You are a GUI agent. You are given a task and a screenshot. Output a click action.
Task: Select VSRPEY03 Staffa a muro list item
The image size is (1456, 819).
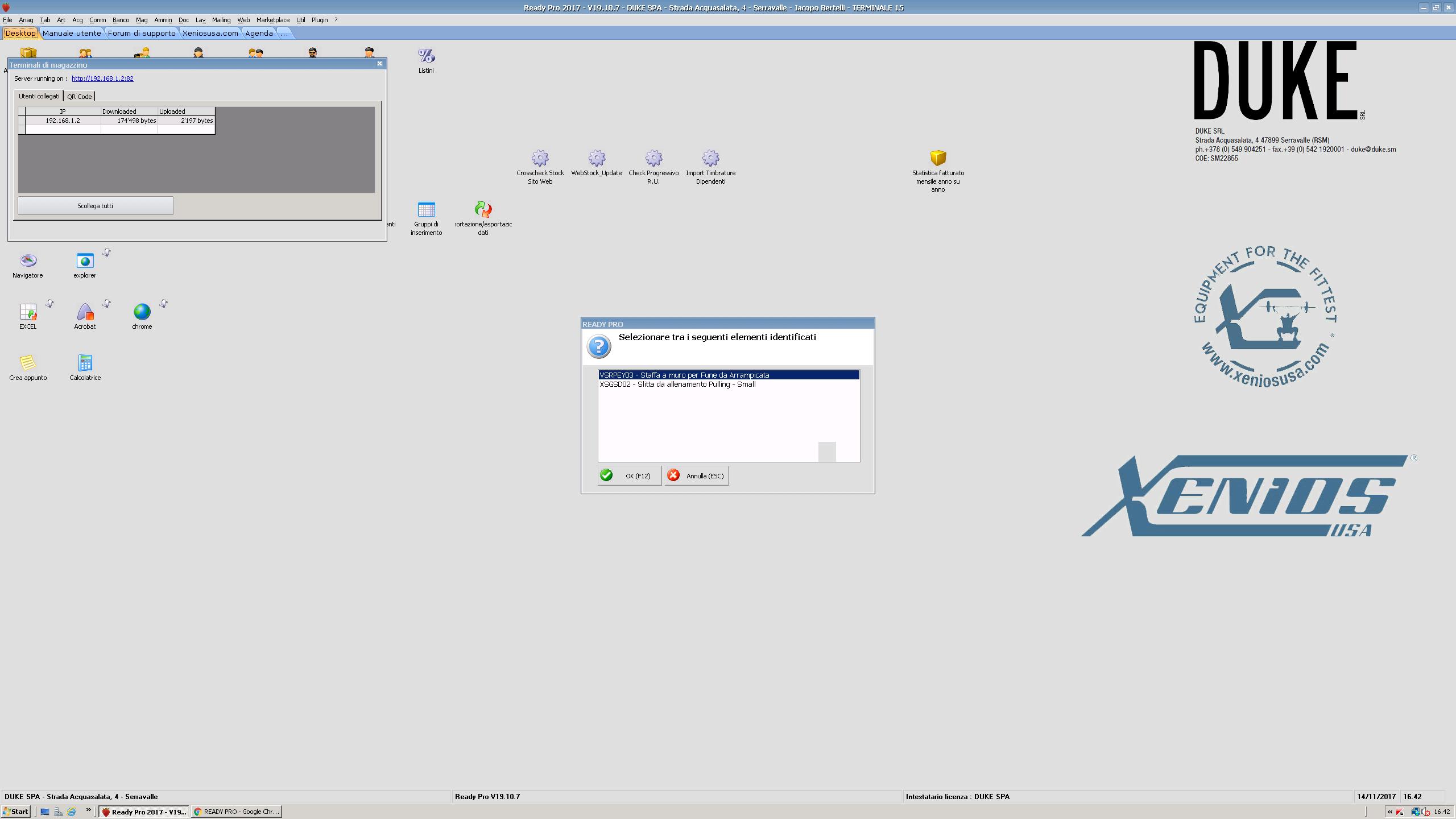729,375
